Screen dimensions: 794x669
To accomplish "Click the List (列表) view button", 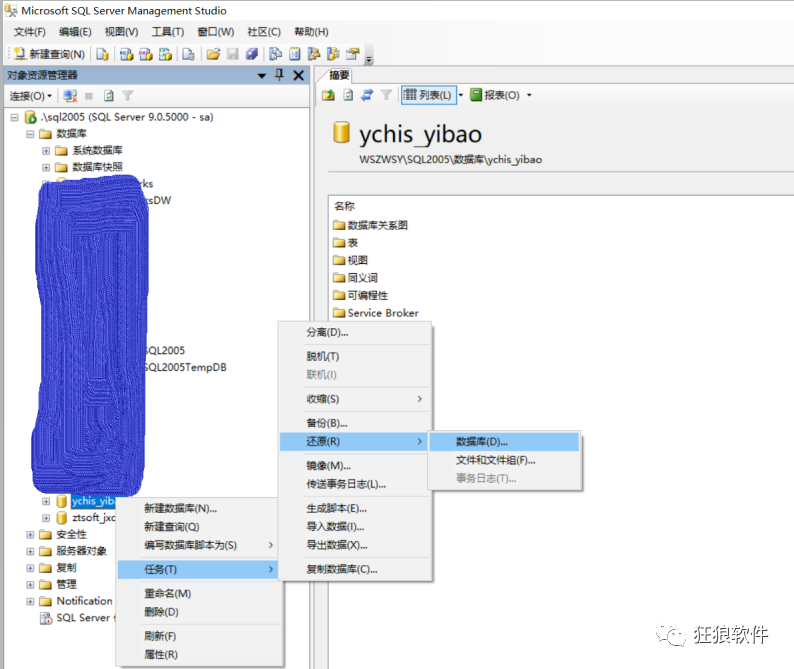I will pyautogui.click(x=428, y=95).
